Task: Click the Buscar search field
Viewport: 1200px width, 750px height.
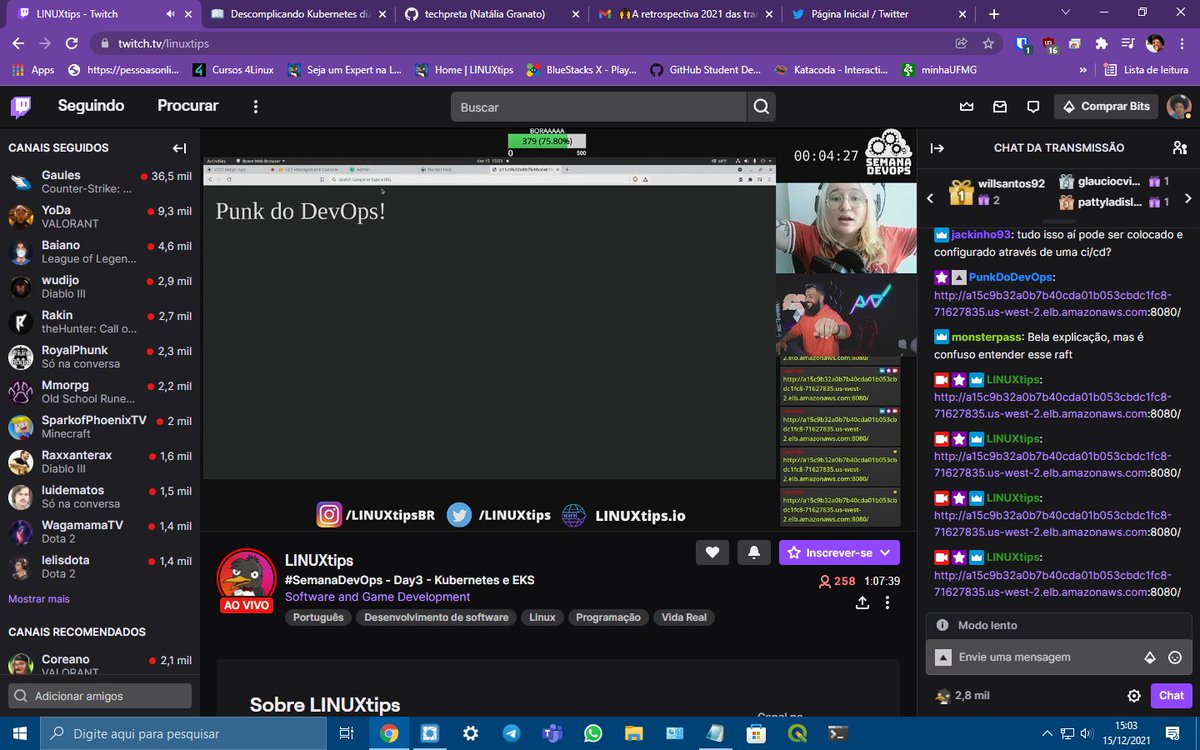Action: click(598, 107)
